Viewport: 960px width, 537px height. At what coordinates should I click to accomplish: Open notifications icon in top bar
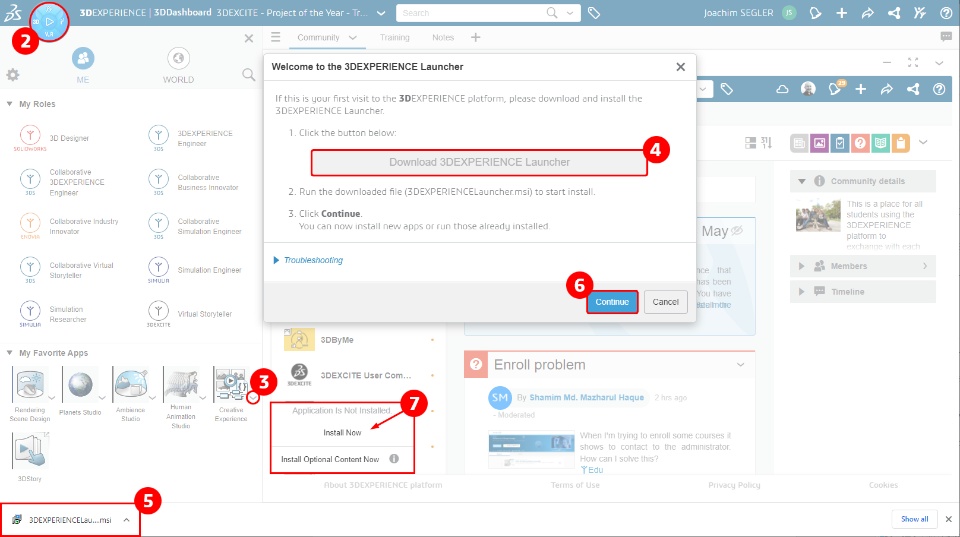tap(815, 13)
